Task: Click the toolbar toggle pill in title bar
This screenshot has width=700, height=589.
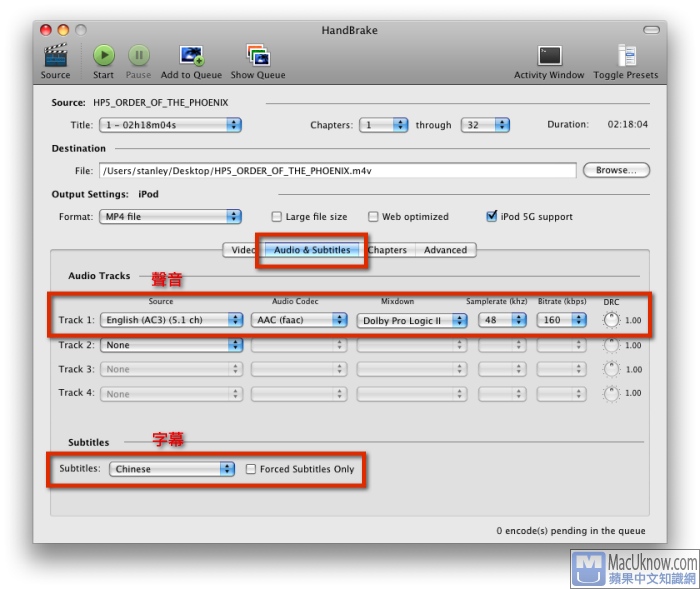Action: [651, 30]
